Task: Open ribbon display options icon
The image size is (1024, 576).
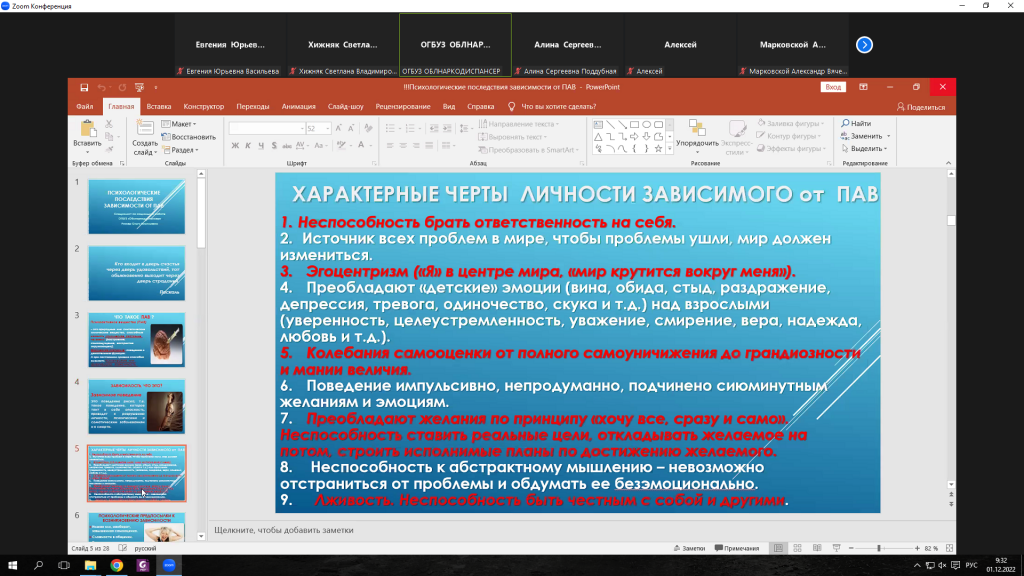Action: 863,88
